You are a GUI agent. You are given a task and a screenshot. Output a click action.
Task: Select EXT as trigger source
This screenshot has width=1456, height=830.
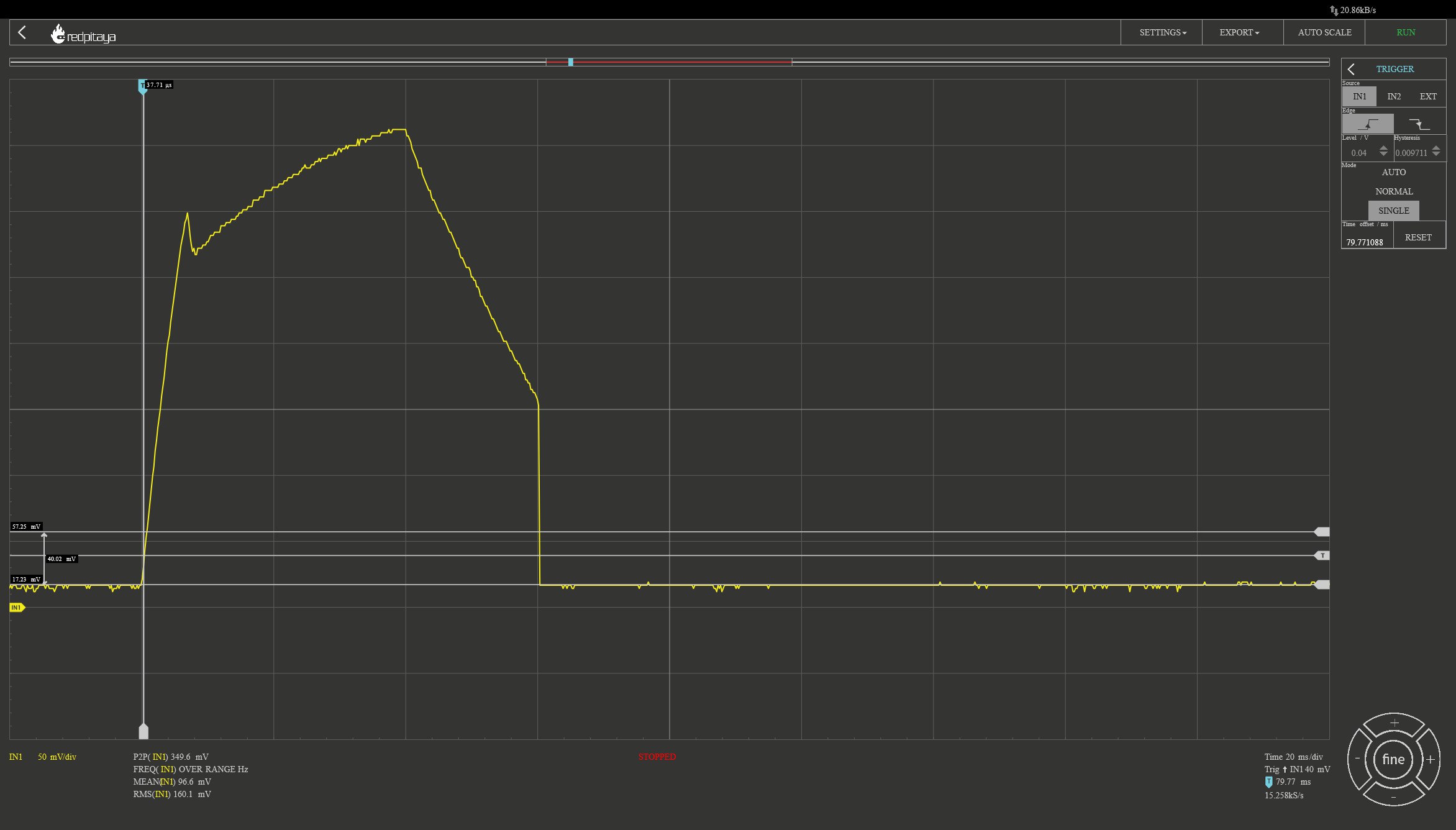tap(1428, 96)
